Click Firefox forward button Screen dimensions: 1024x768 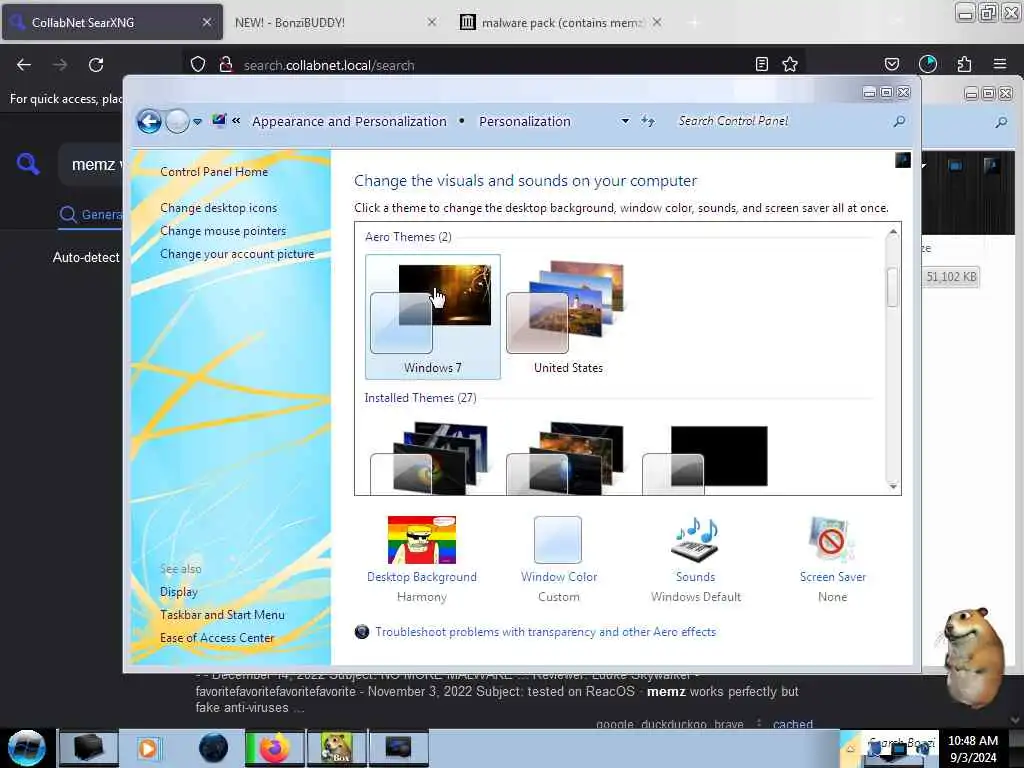pyautogui.click(x=60, y=65)
